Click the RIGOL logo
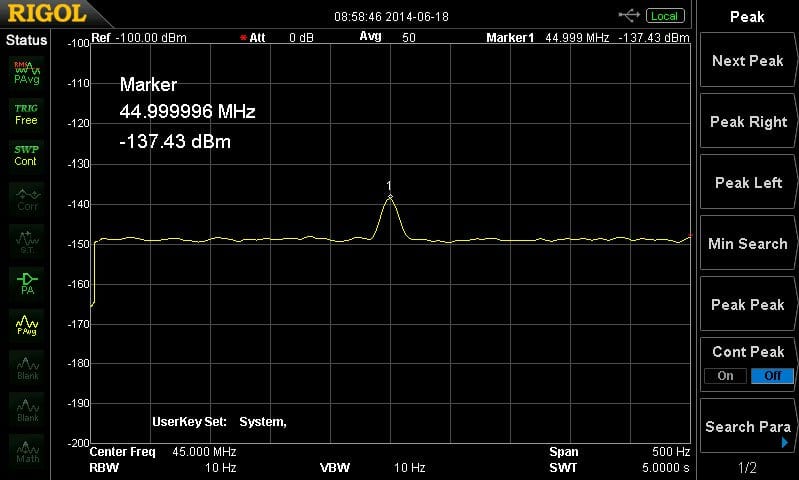The width and height of the screenshot is (799, 480). click(47, 14)
